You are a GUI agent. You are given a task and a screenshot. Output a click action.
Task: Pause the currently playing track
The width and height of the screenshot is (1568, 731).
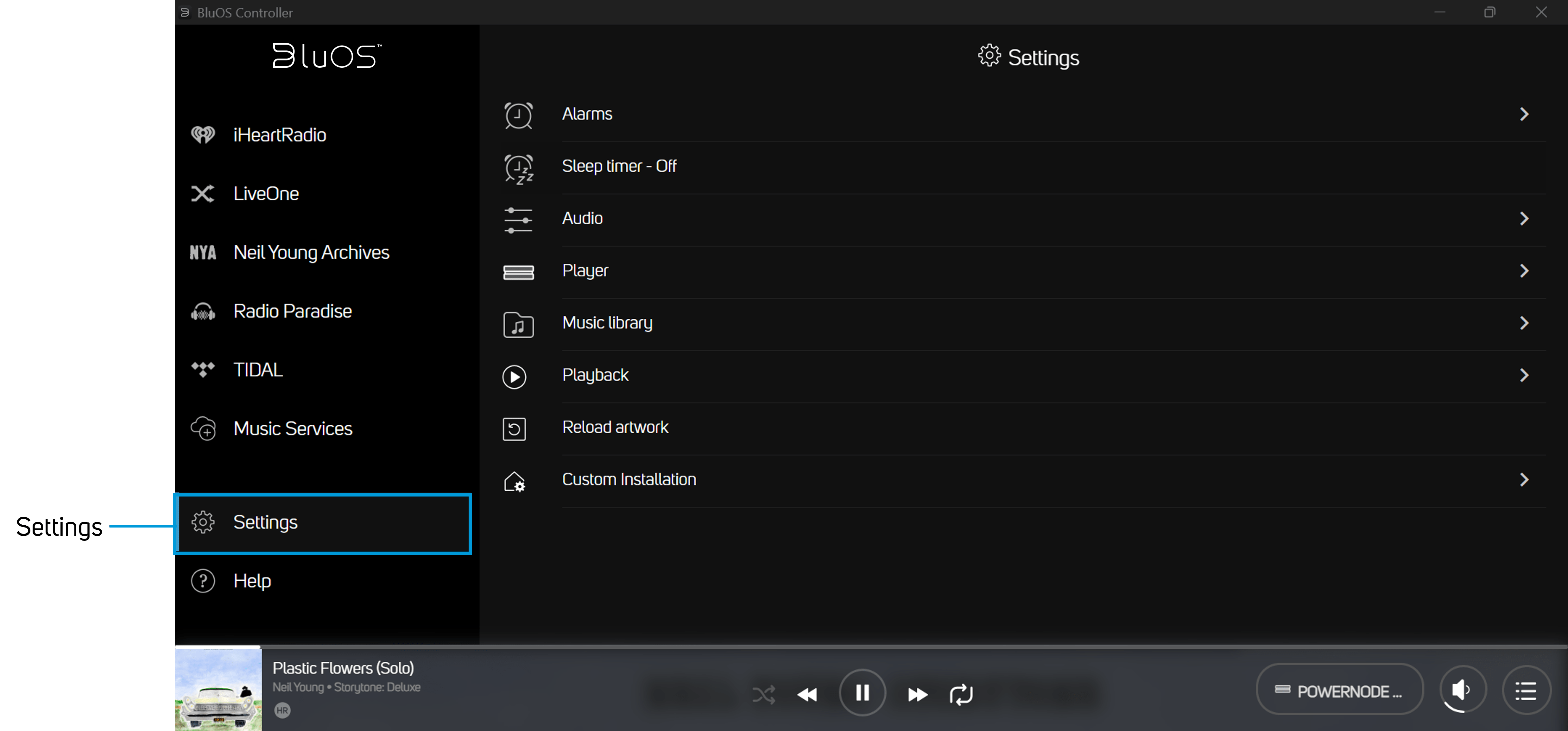[863, 693]
